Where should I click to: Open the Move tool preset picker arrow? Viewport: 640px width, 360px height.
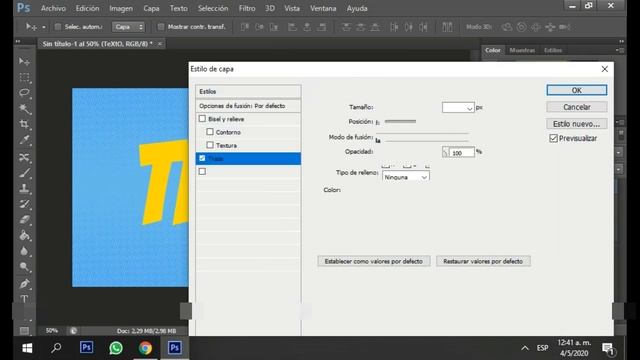[x=44, y=27]
